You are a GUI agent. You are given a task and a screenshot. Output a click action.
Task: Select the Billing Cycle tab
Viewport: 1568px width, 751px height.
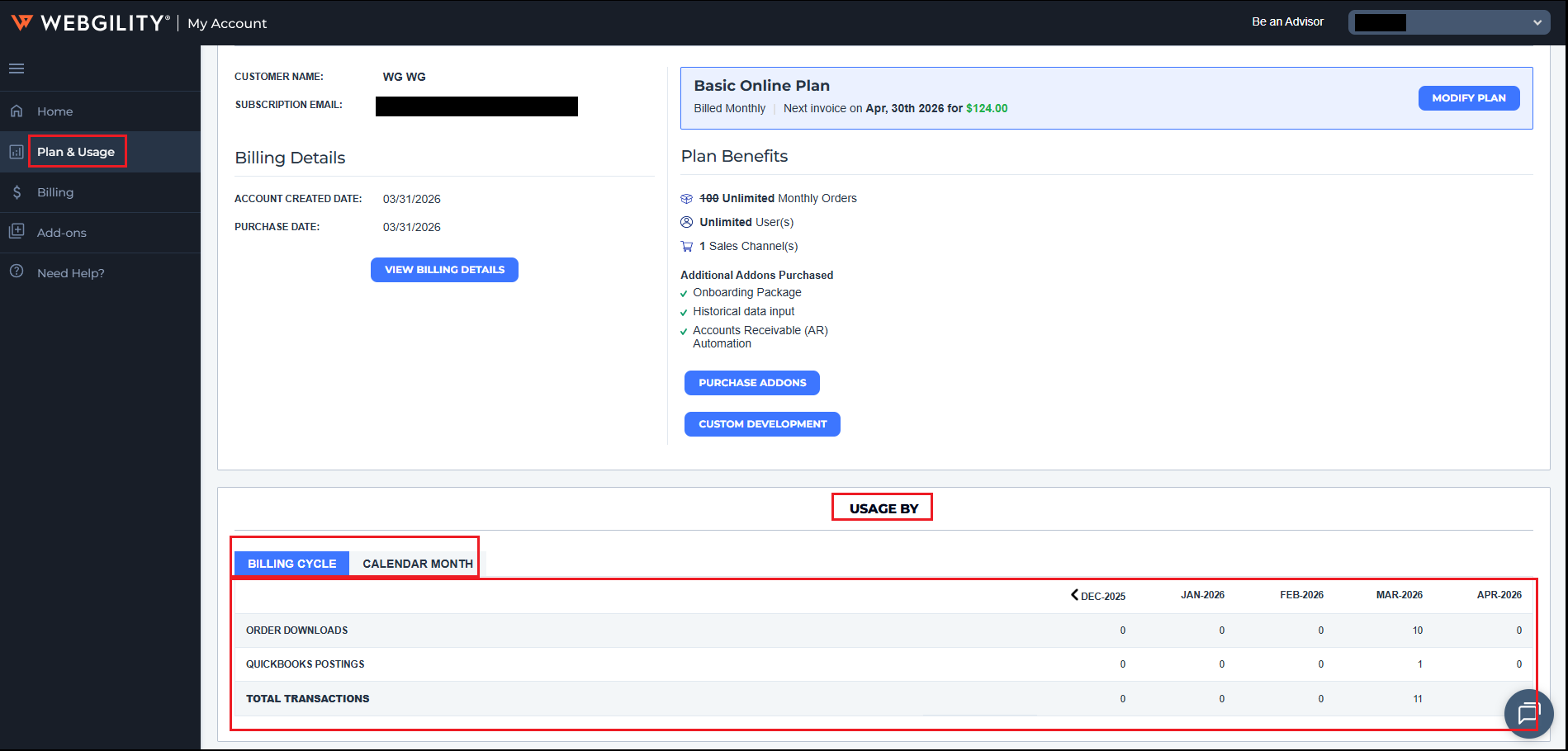tap(291, 564)
